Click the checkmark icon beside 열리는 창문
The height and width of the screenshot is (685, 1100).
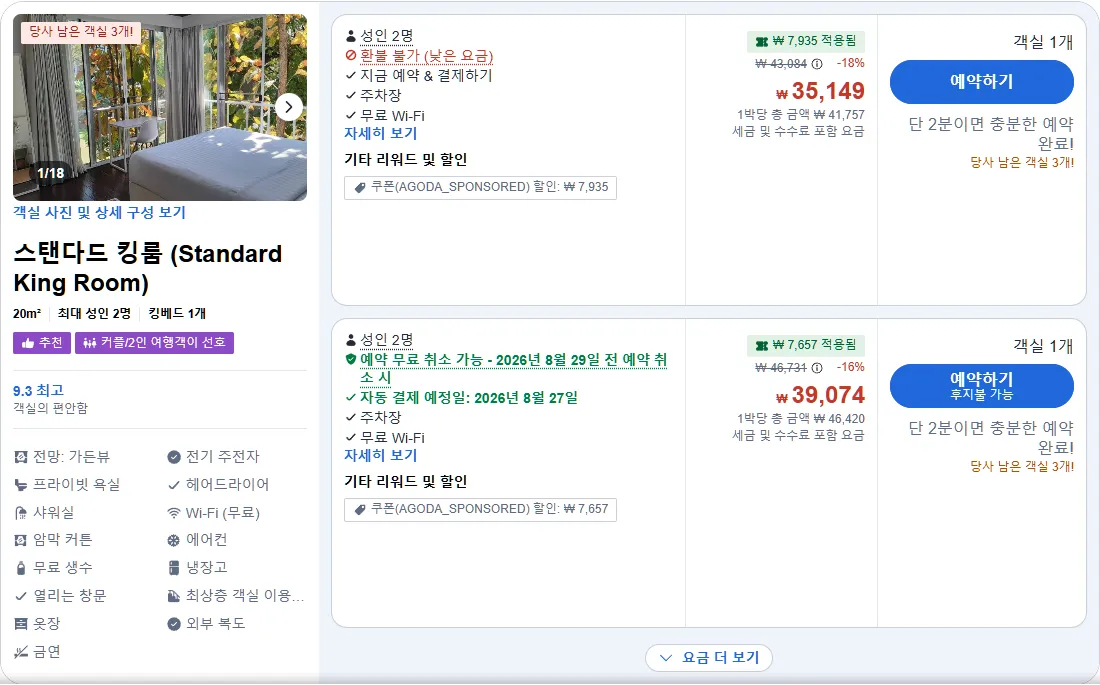(21, 596)
